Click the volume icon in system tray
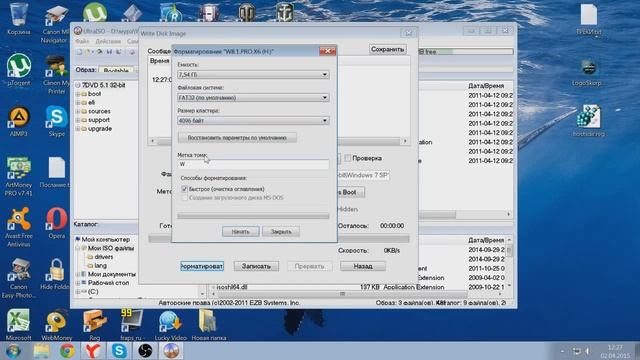This screenshot has width=640, height=360. (x=587, y=351)
